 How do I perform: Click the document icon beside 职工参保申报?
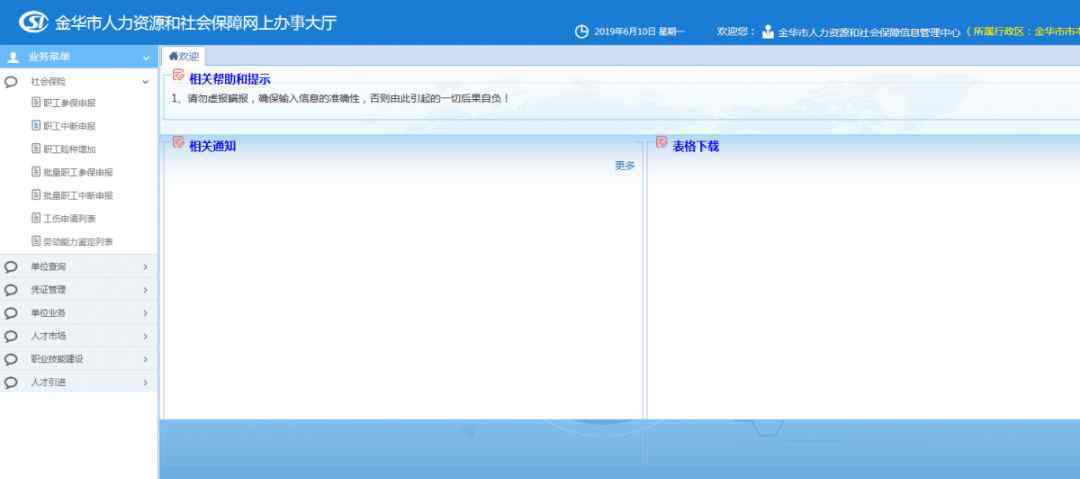36,103
